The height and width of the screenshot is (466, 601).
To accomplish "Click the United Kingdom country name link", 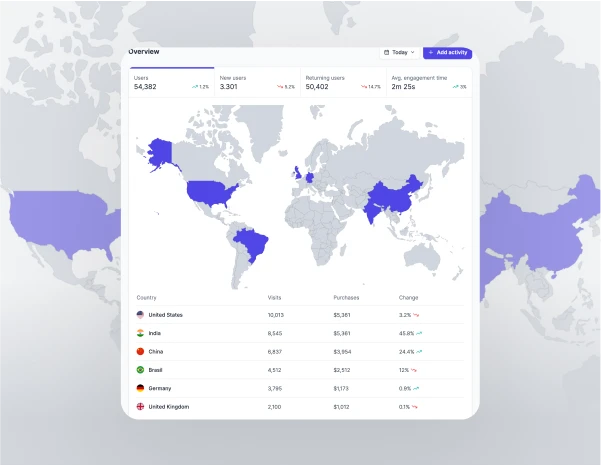I will click(169, 407).
